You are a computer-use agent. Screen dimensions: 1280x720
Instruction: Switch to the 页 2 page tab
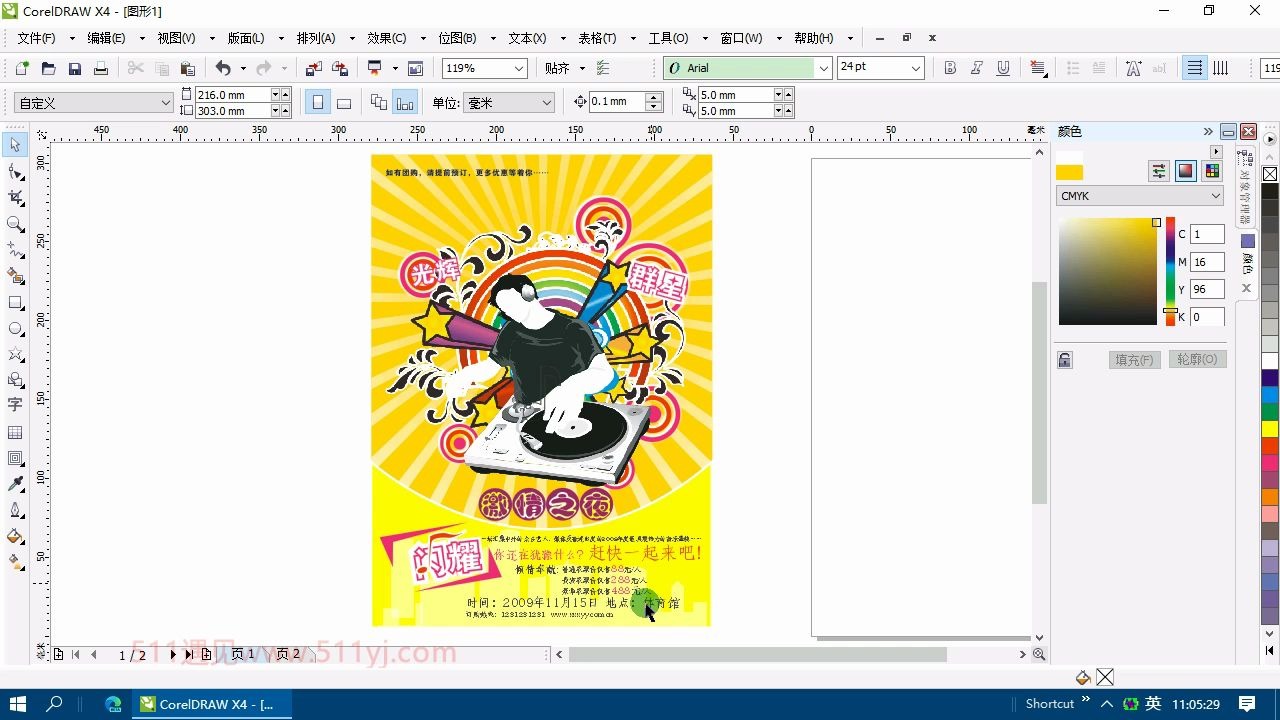tap(287, 654)
